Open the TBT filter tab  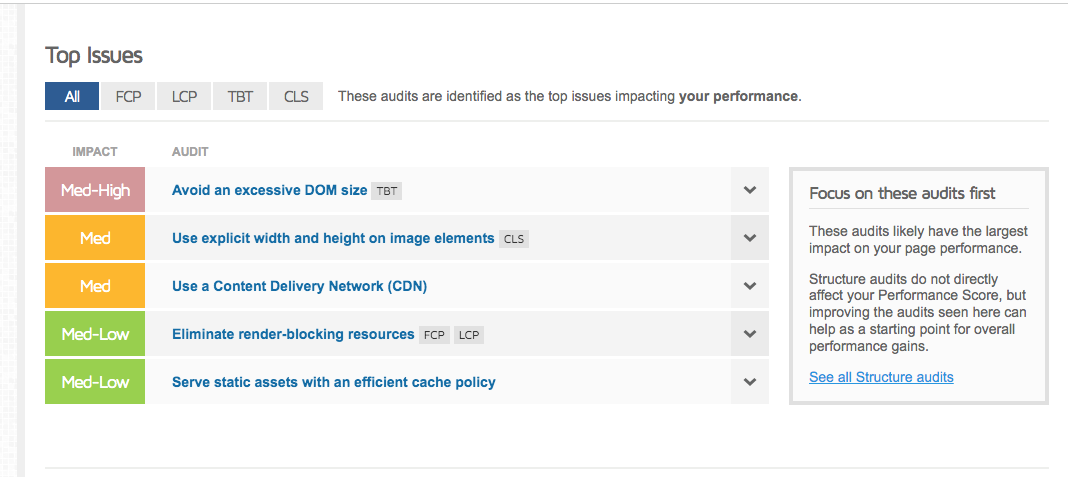pos(240,97)
